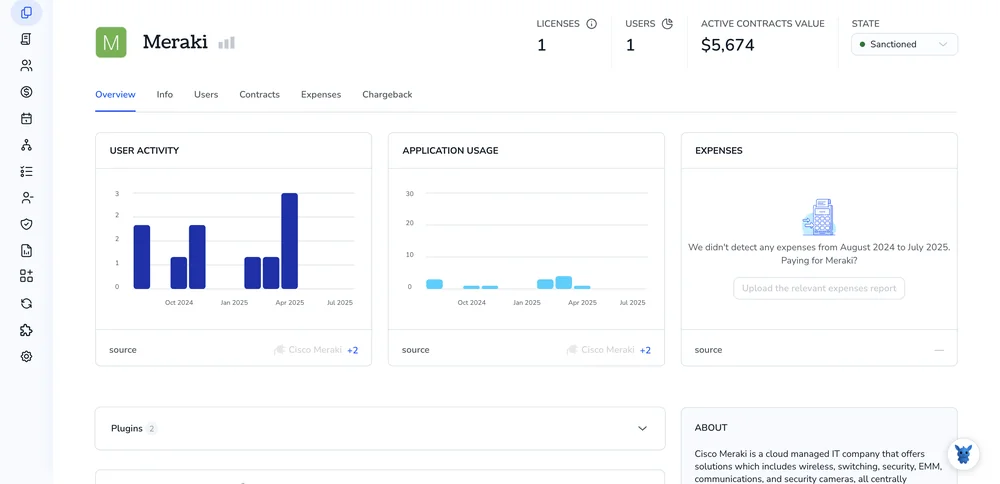
Task: Click the ABOUT section heading
Action: pyautogui.click(x=711, y=428)
